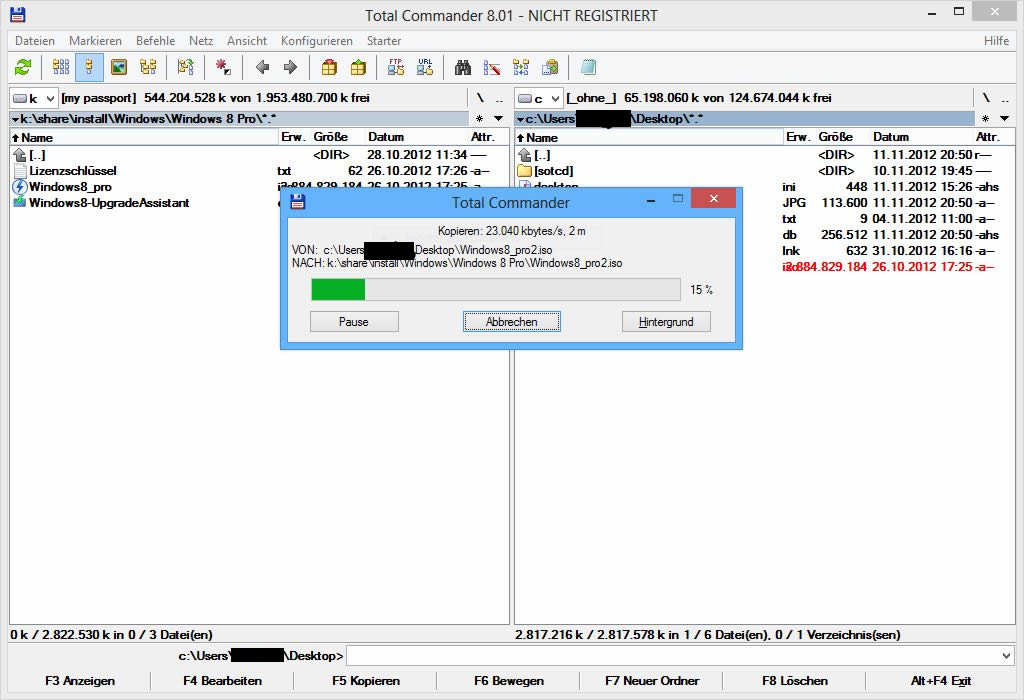Open the Ansicht menu

(247, 40)
